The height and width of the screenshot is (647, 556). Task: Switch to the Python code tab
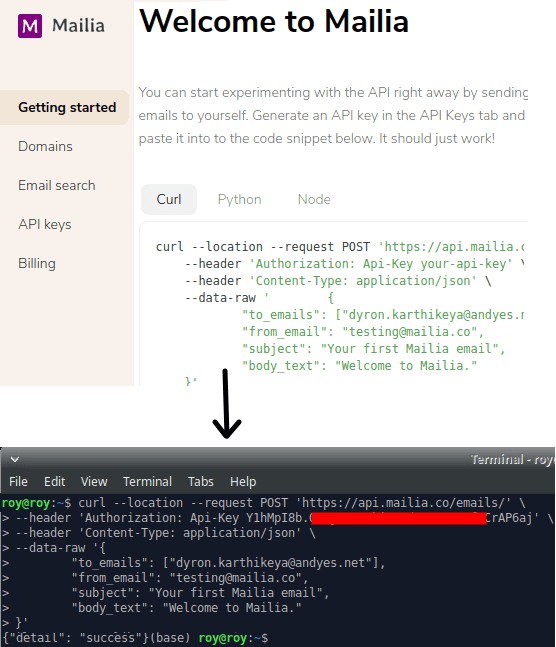(x=239, y=199)
